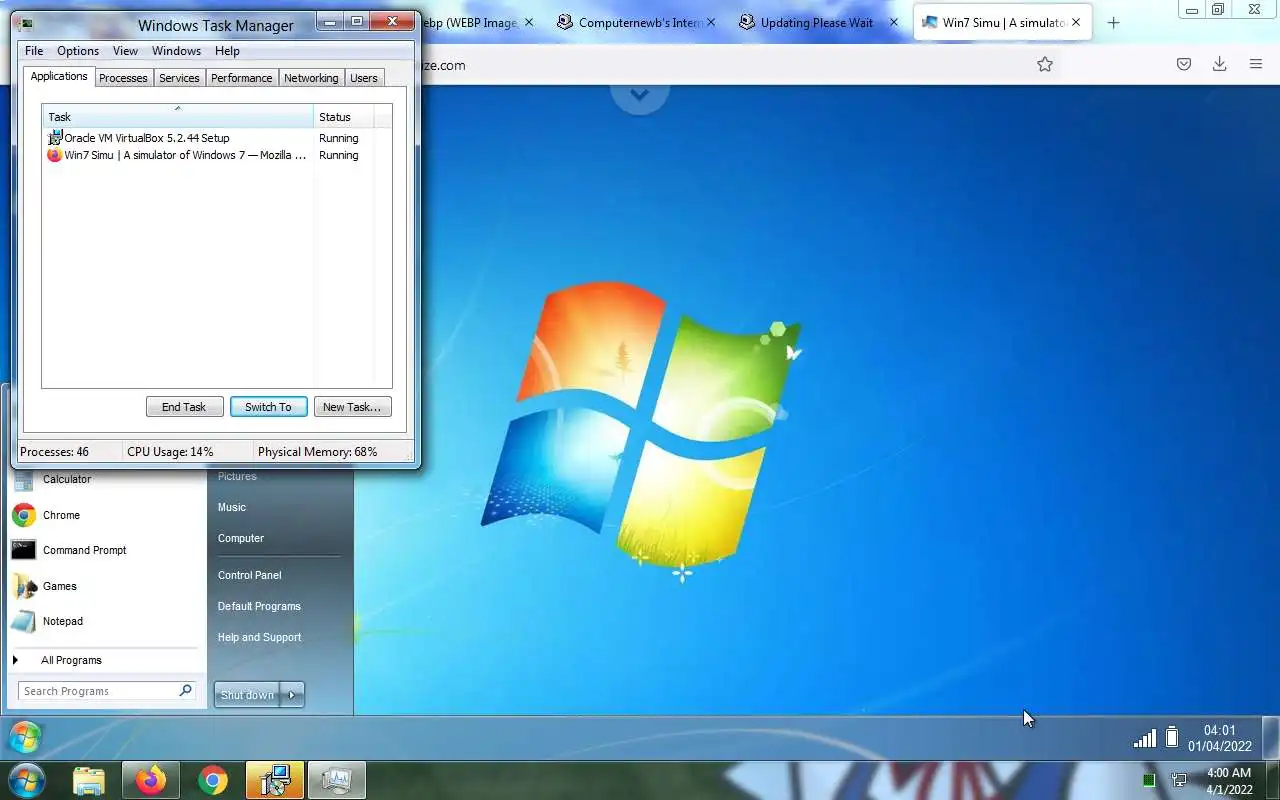Switch to the Processes tab
Image resolution: width=1280 pixels, height=800 pixels.
pyautogui.click(x=123, y=78)
